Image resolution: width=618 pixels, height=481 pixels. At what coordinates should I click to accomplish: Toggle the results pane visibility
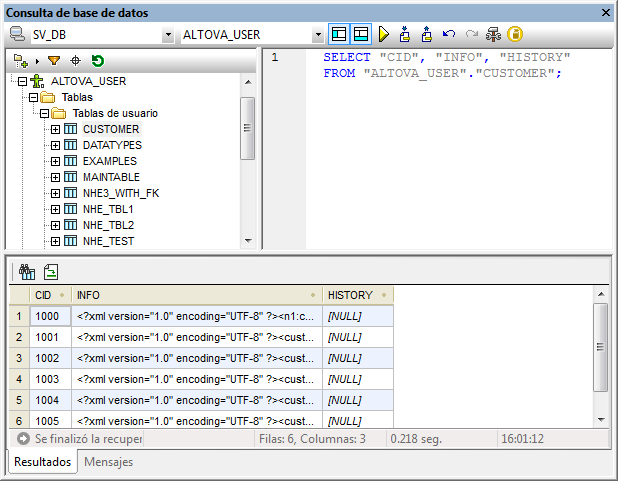pyautogui.click(x=361, y=34)
